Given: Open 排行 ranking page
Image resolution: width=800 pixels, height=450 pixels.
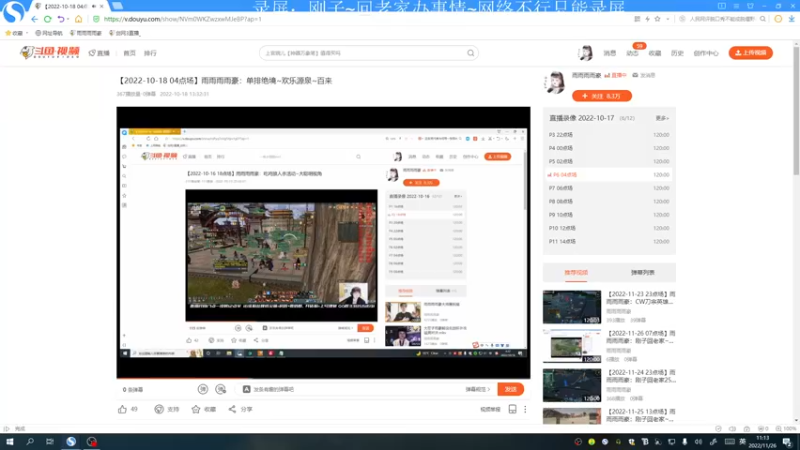Looking at the screenshot, I should (150, 53).
